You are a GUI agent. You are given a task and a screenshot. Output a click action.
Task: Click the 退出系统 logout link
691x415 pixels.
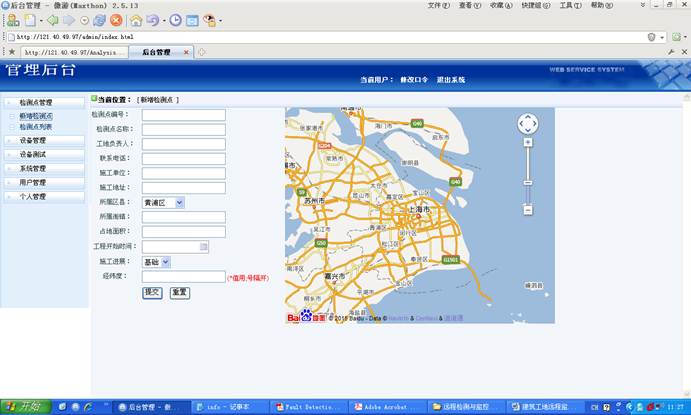[x=451, y=79]
